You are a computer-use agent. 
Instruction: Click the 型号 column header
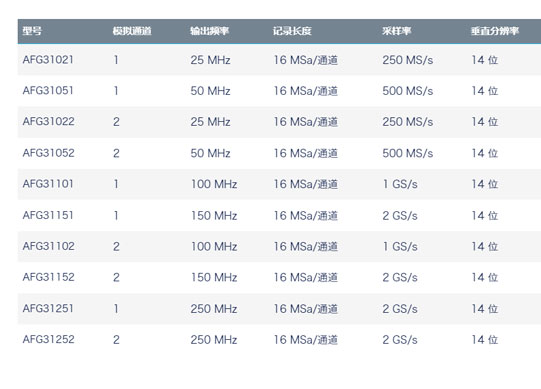pos(32,31)
